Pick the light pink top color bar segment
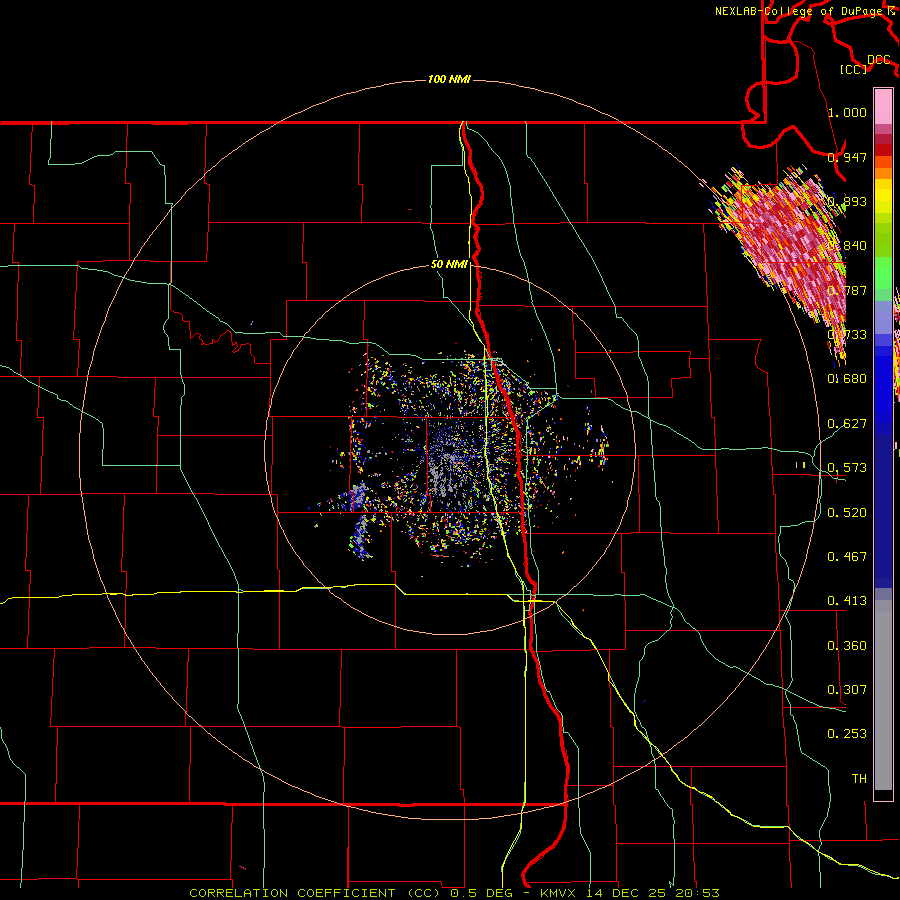This screenshot has height=900, width=900. (883, 107)
